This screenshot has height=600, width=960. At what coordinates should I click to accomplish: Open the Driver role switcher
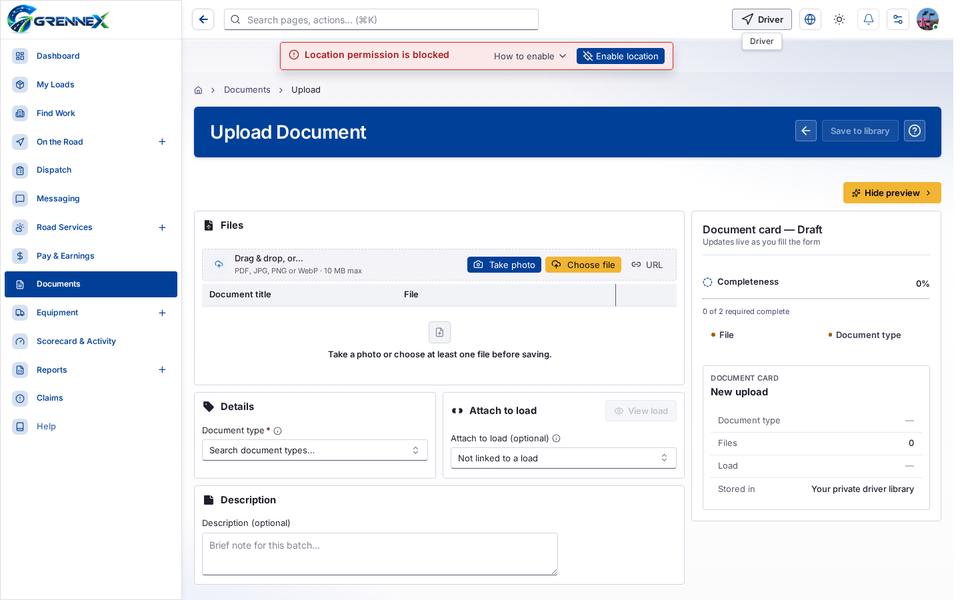[762, 20]
